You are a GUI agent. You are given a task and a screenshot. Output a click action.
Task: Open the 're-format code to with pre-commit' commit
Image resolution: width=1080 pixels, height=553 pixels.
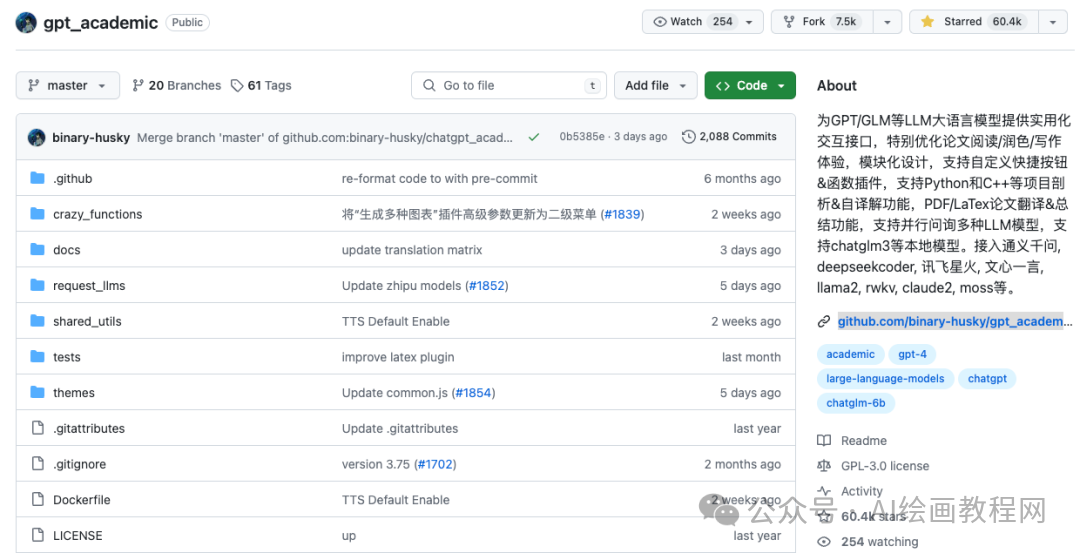[x=439, y=178]
